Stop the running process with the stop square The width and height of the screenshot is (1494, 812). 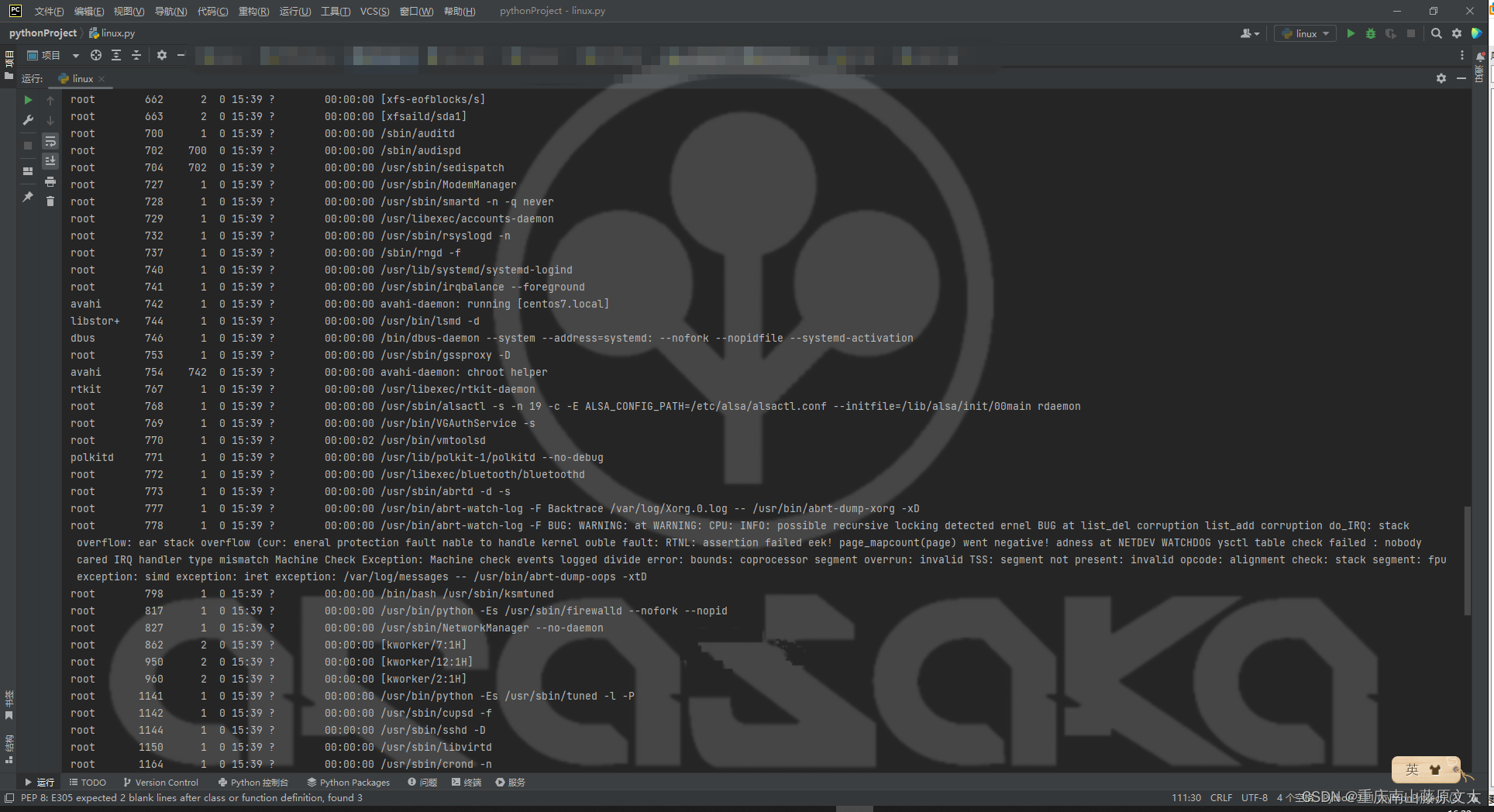click(x=1411, y=34)
